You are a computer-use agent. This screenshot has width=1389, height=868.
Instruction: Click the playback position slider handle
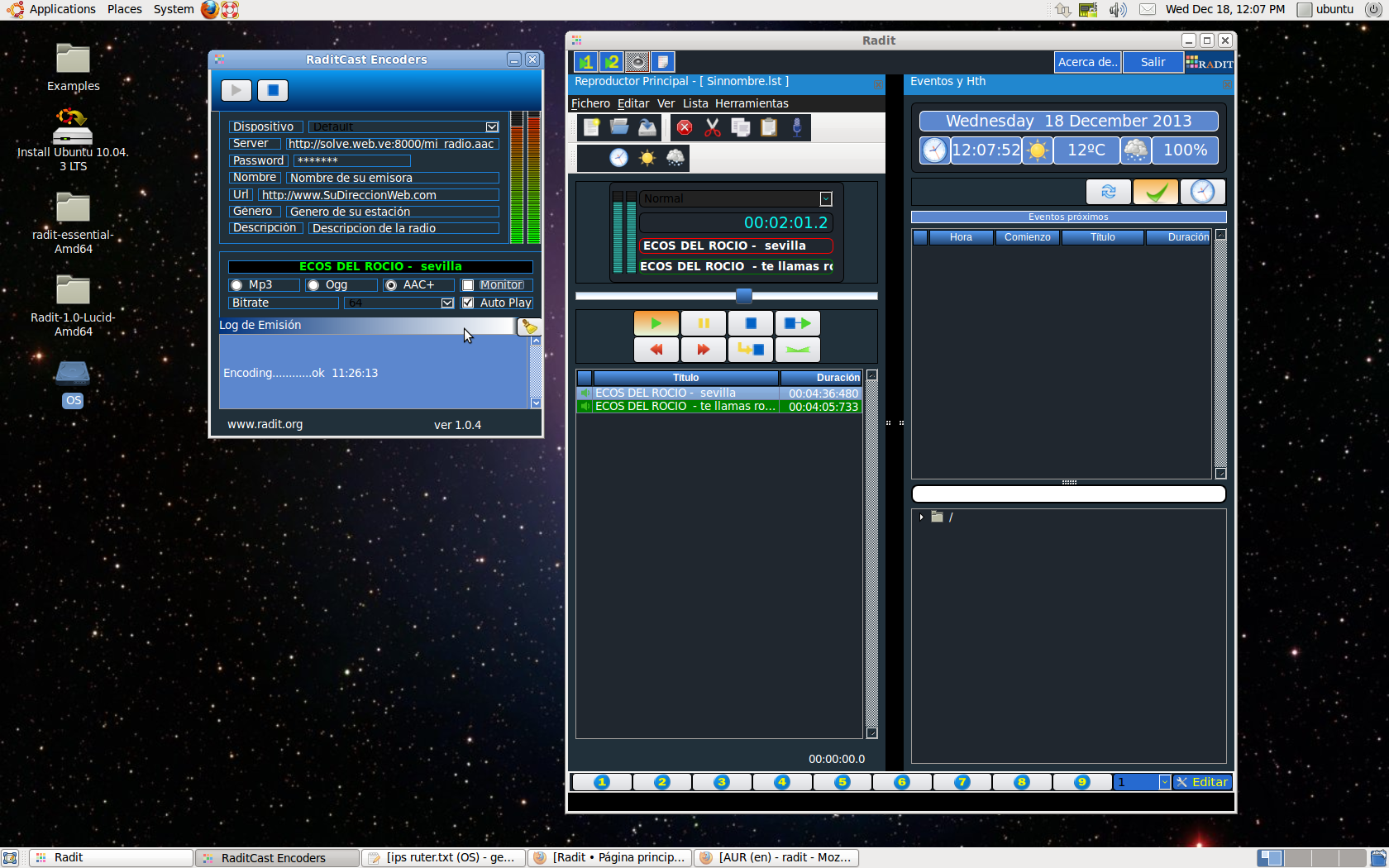(x=744, y=296)
